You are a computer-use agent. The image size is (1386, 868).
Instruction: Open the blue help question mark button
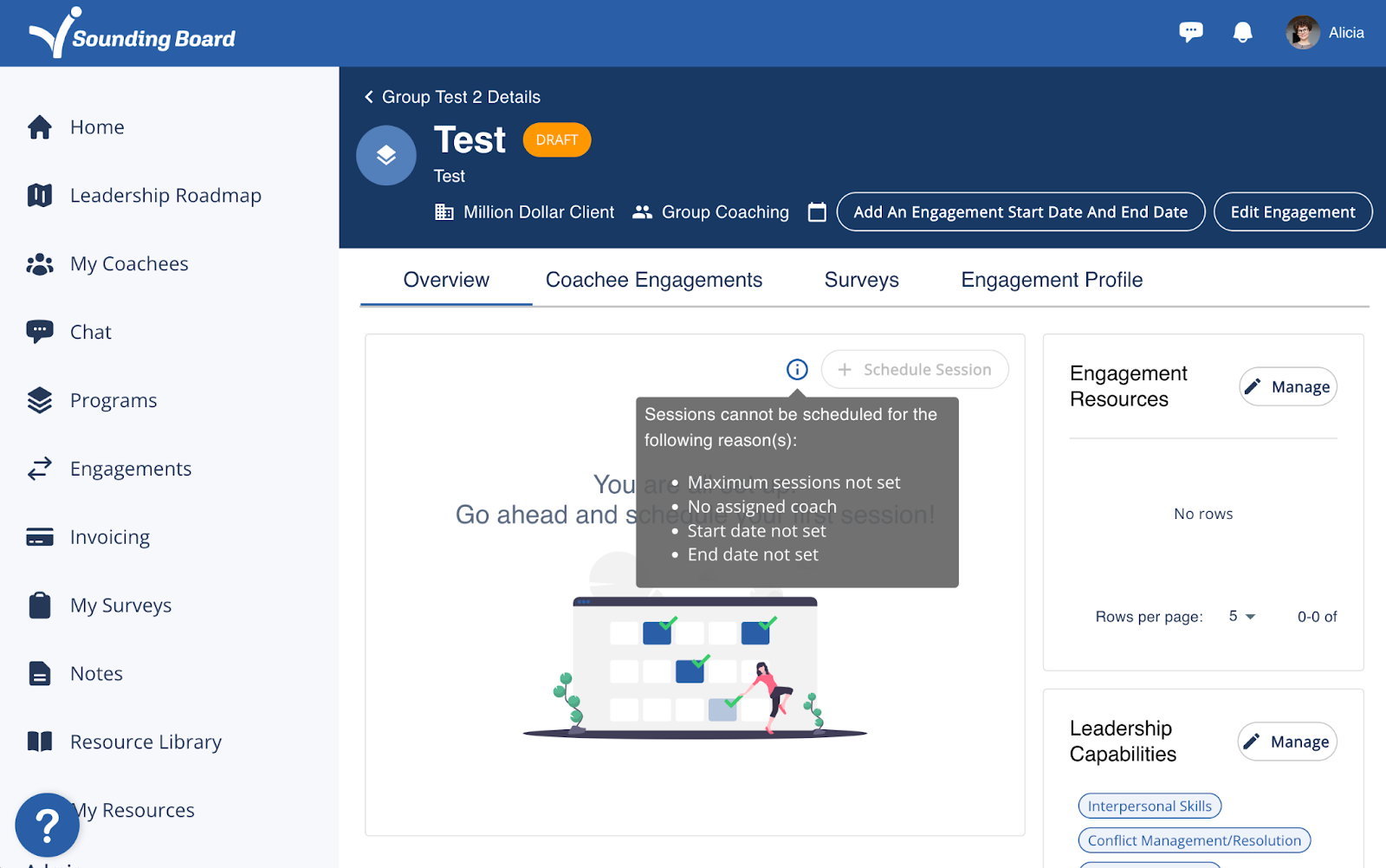click(x=48, y=826)
